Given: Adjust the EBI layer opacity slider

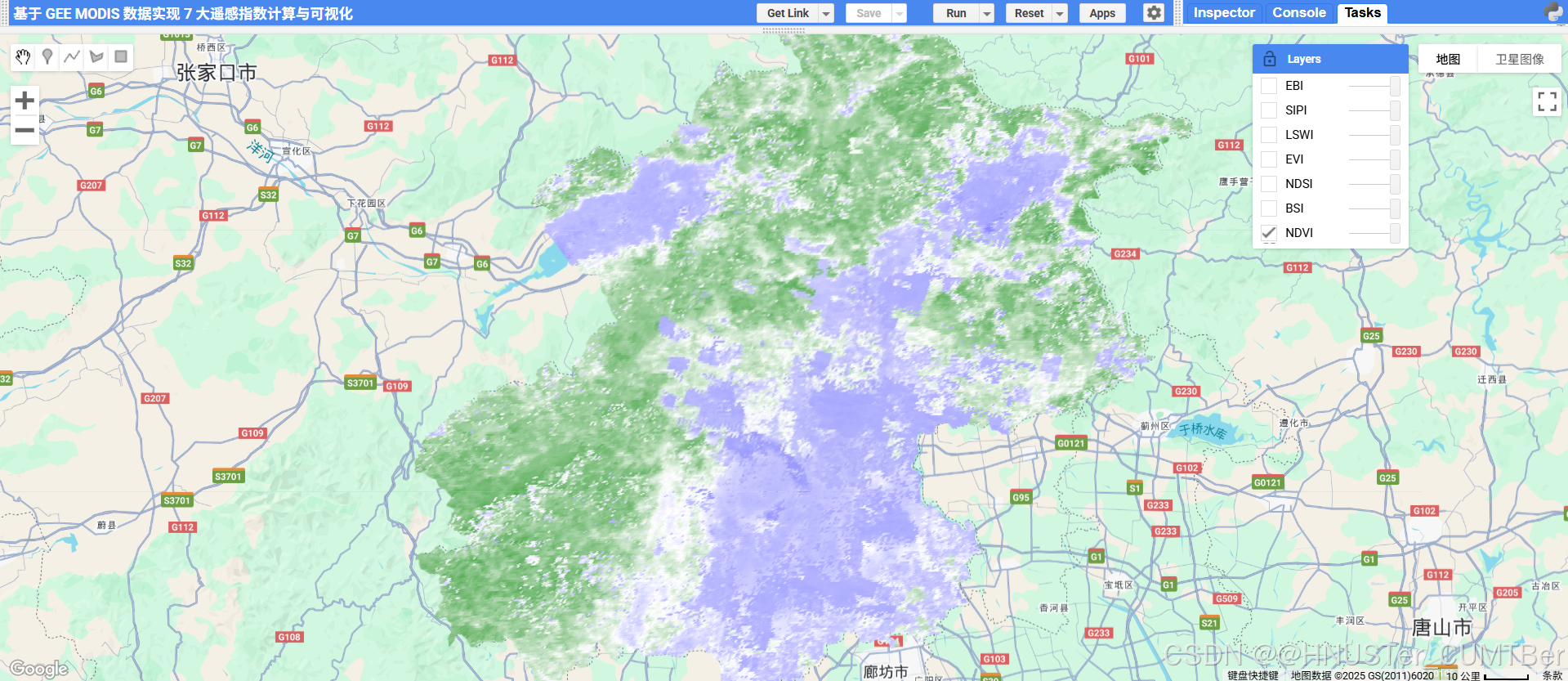Looking at the screenshot, I should pyautogui.click(x=1374, y=86).
